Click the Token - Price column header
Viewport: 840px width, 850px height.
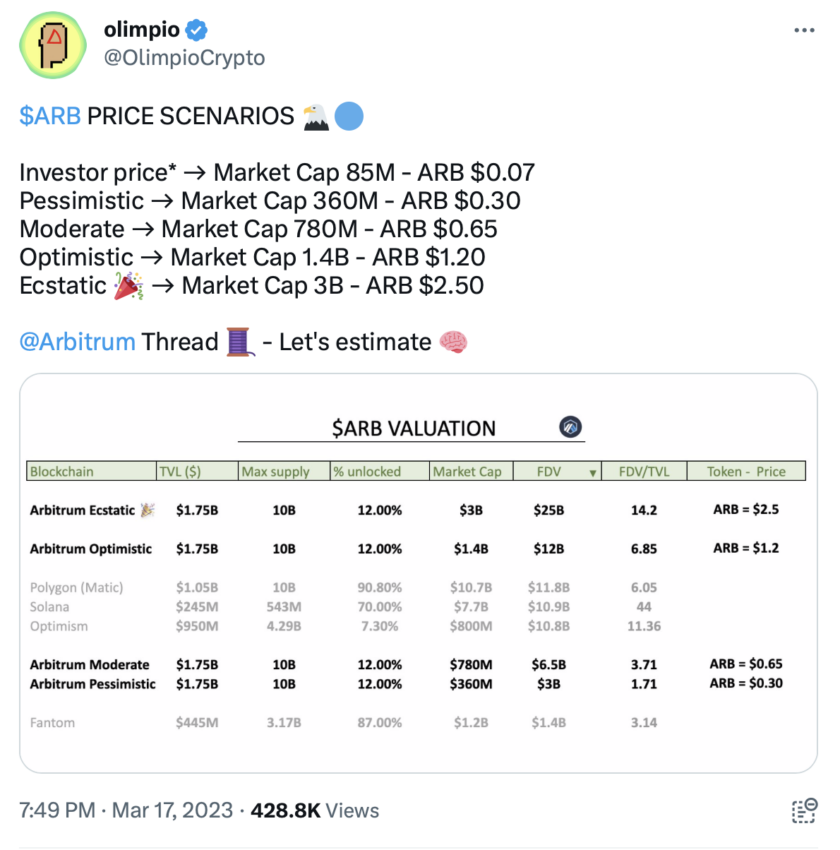coord(746,471)
